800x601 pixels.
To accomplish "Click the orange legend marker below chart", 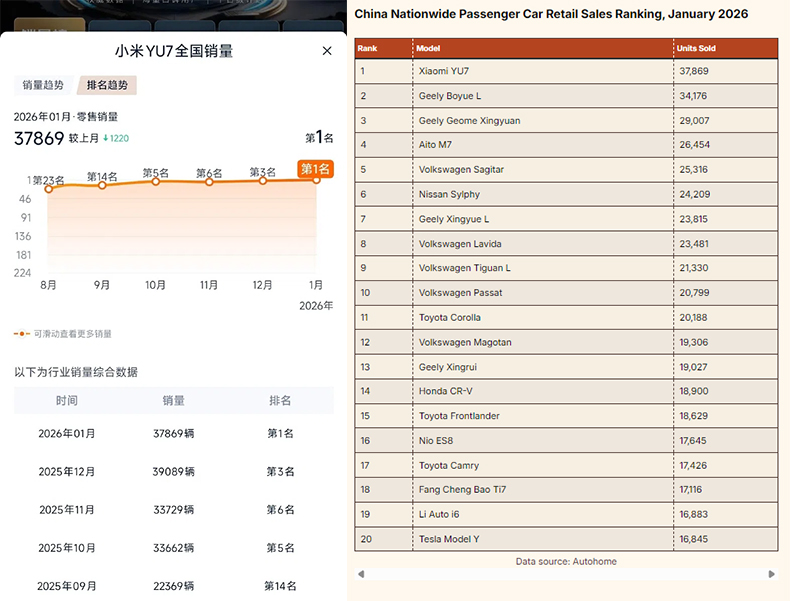I will (x=22, y=334).
